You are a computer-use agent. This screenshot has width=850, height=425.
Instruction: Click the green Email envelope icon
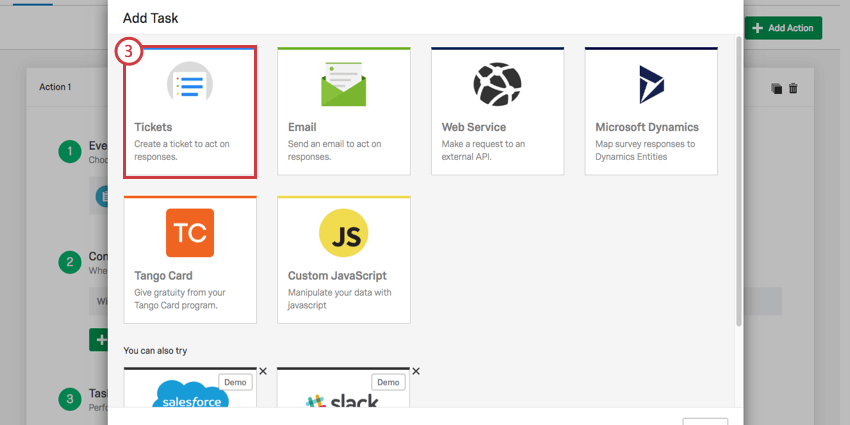point(343,84)
